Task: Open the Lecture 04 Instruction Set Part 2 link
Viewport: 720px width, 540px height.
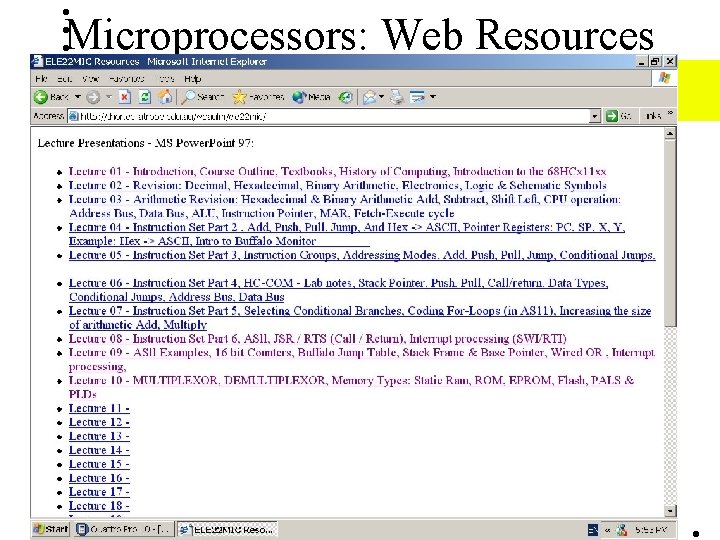Action: [347, 234]
